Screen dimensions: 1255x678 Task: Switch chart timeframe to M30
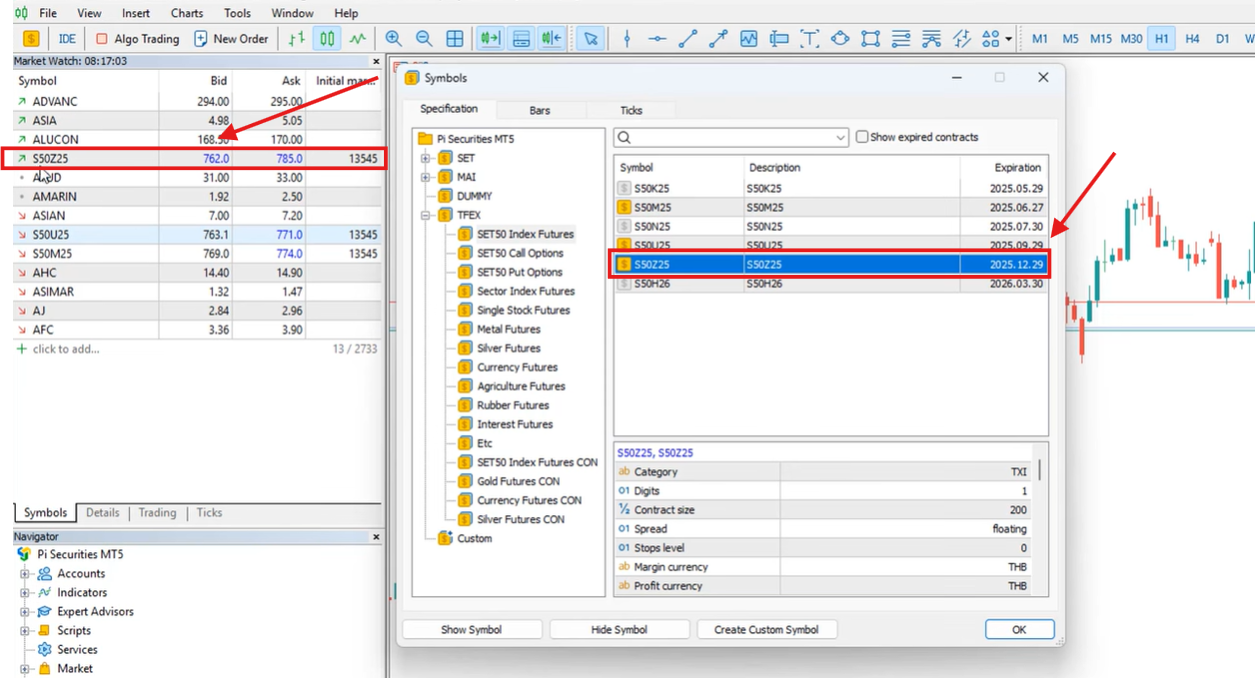pos(1132,39)
